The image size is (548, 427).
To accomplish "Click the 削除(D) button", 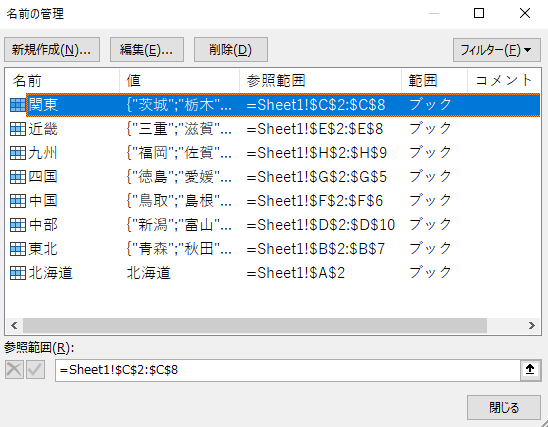I will pyautogui.click(x=231, y=50).
